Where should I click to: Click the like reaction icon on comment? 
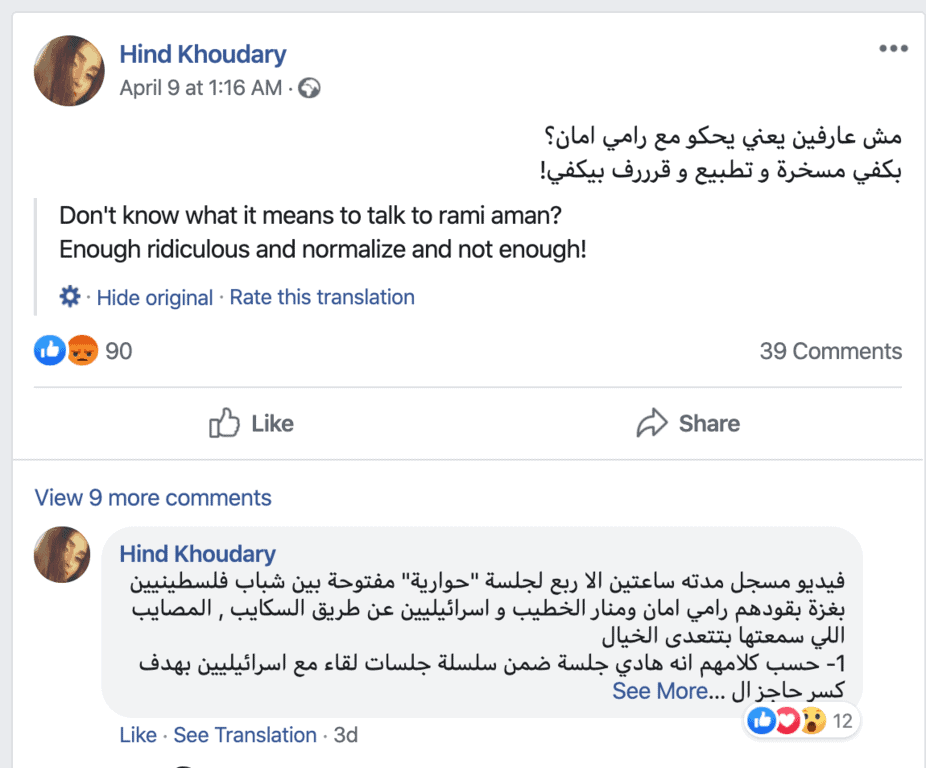click(762, 720)
